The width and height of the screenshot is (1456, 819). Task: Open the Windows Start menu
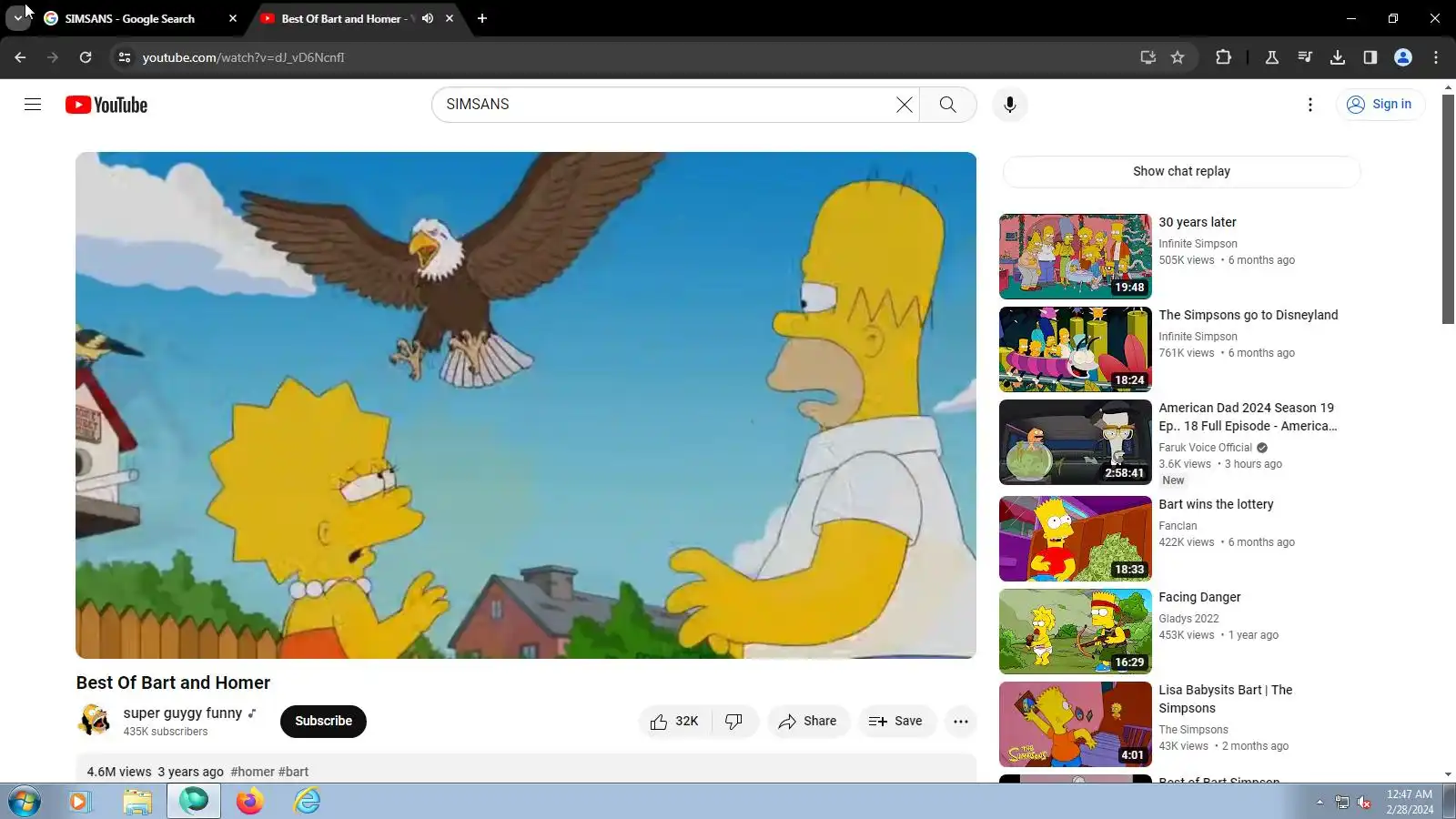[24, 802]
